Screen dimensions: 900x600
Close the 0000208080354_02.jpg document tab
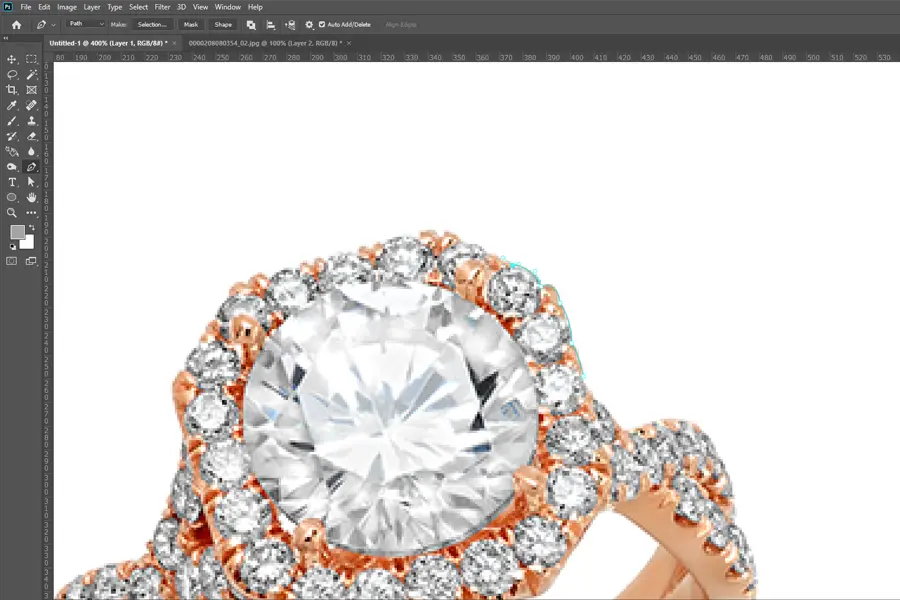[349, 43]
